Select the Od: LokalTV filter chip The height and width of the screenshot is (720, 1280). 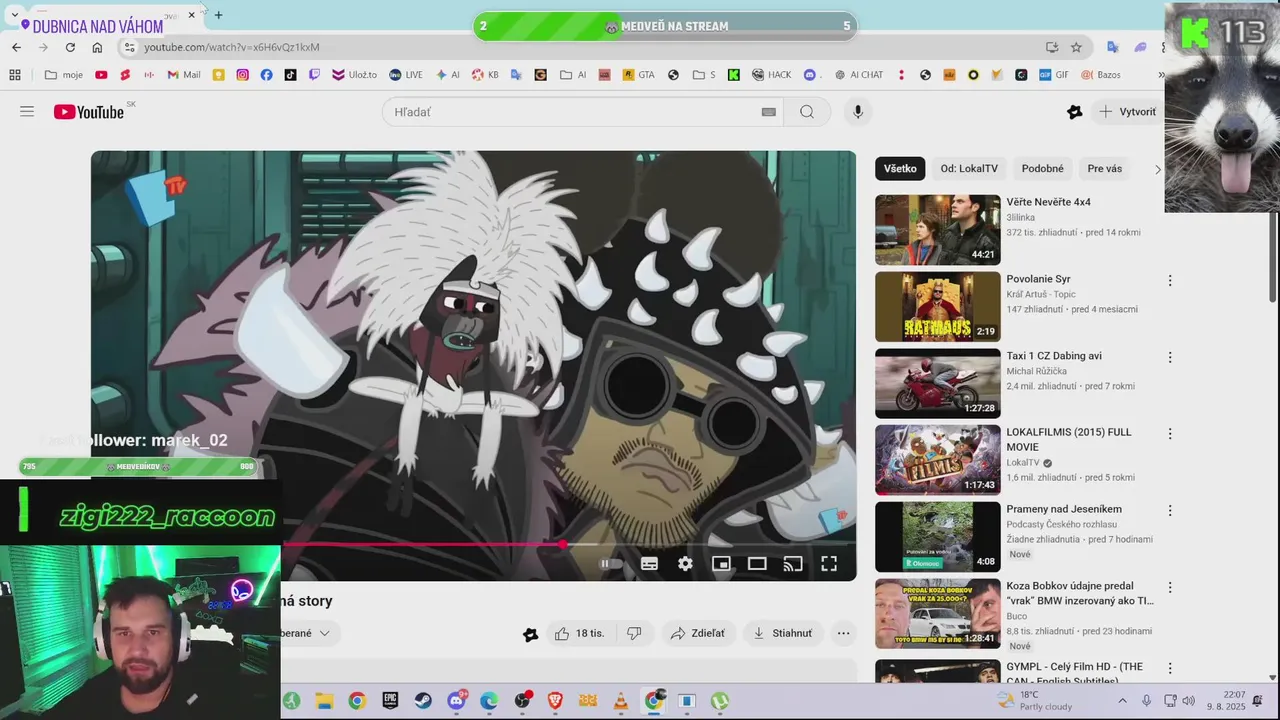coord(969,169)
